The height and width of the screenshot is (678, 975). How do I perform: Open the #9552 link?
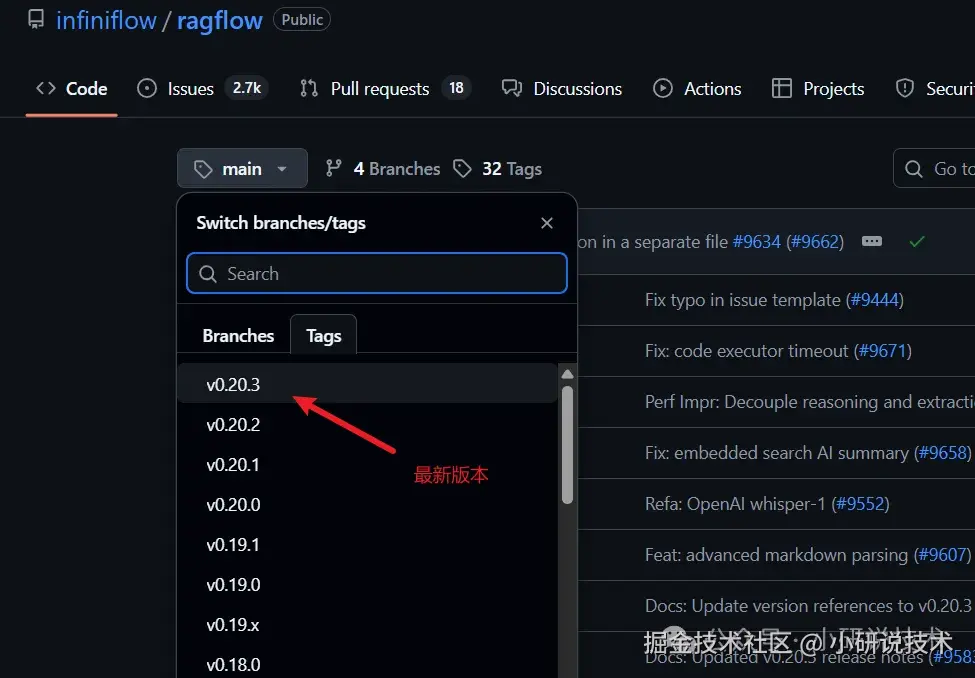pos(861,504)
